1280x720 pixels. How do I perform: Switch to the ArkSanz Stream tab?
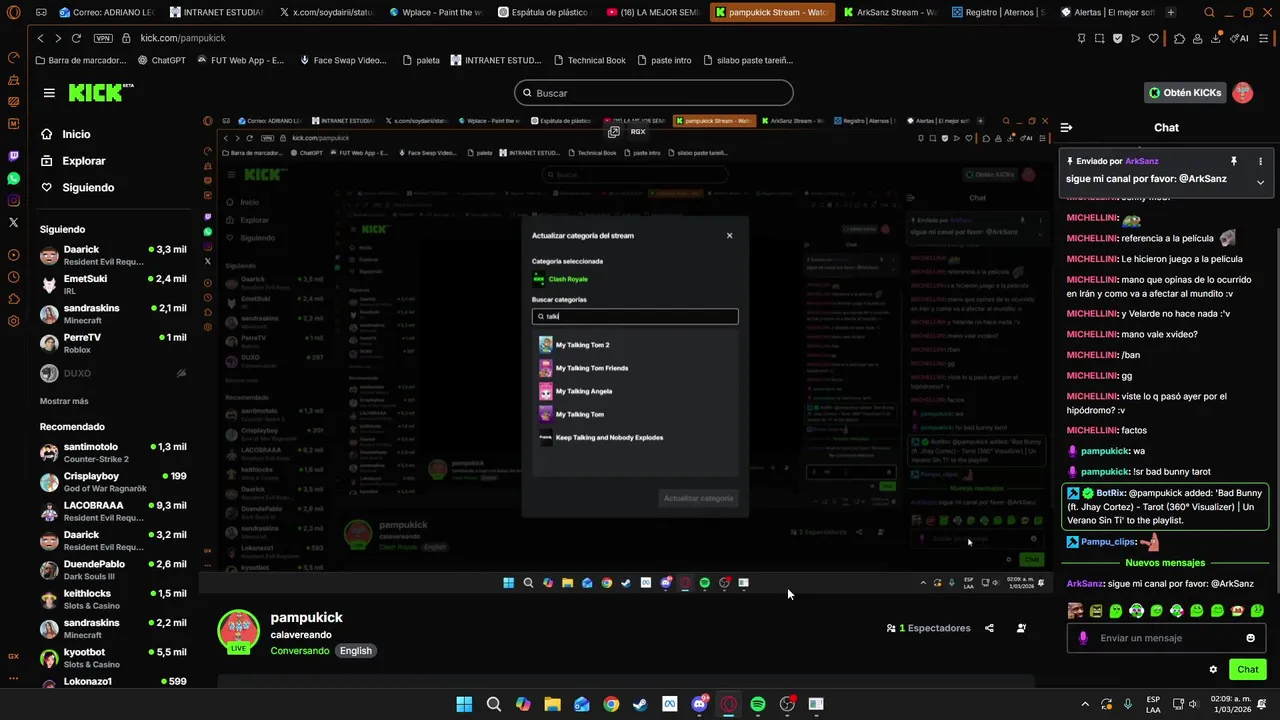(x=889, y=13)
